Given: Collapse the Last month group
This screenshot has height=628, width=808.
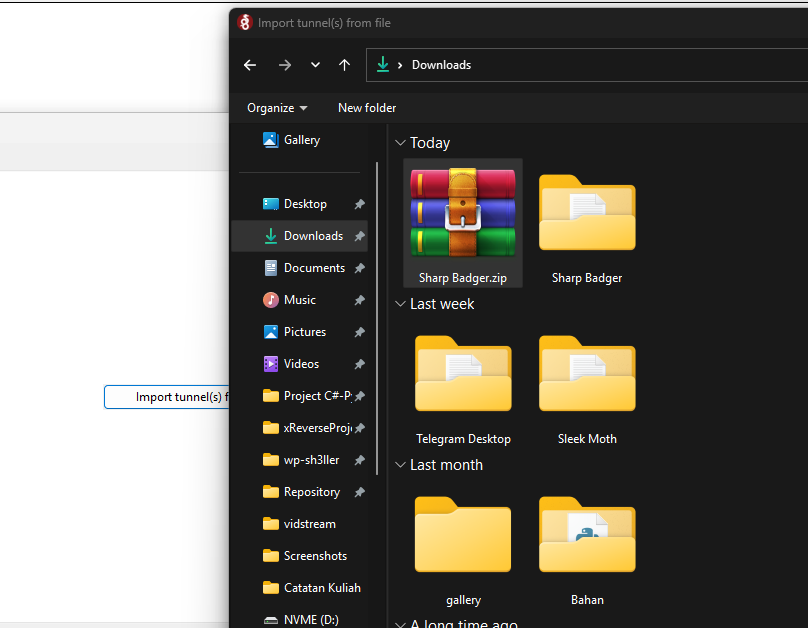Looking at the screenshot, I should click(401, 465).
